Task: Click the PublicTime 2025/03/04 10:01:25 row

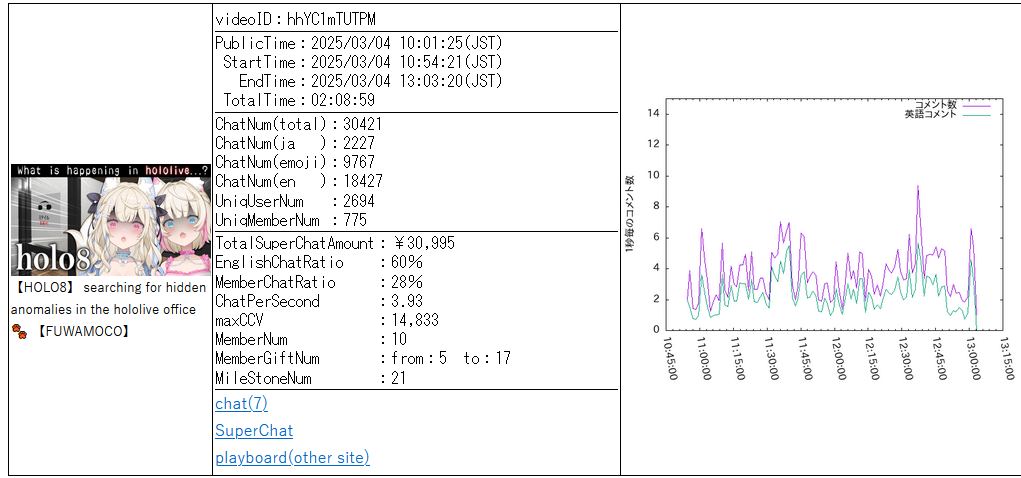Action: point(359,44)
